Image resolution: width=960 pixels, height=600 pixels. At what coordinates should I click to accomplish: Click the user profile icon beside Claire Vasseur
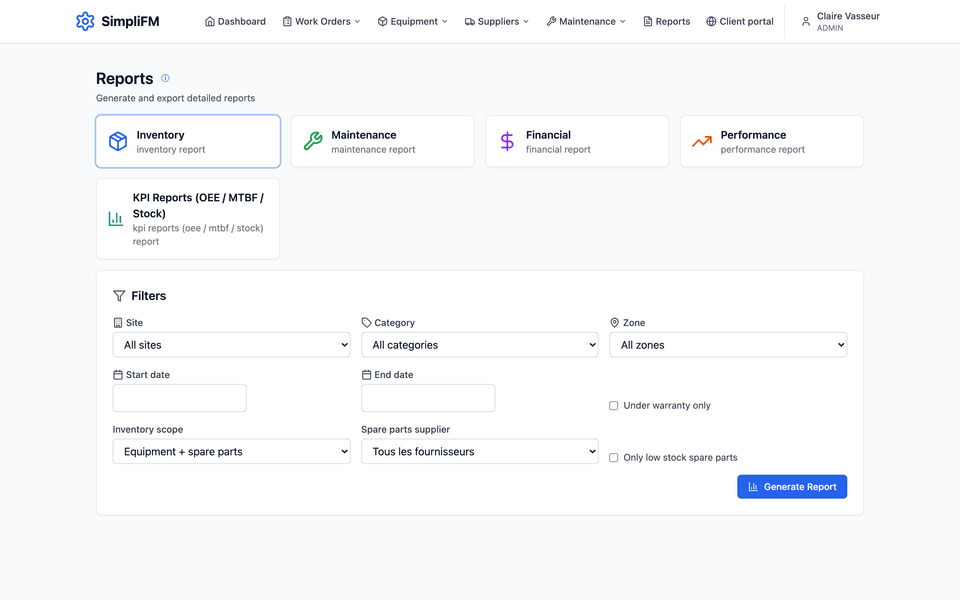pyautogui.click(x=806, y=21)
